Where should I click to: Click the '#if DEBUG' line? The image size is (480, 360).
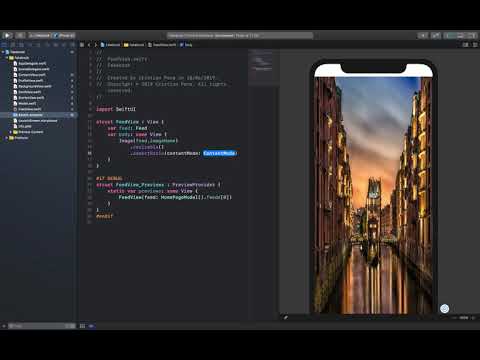pos(109,178)
